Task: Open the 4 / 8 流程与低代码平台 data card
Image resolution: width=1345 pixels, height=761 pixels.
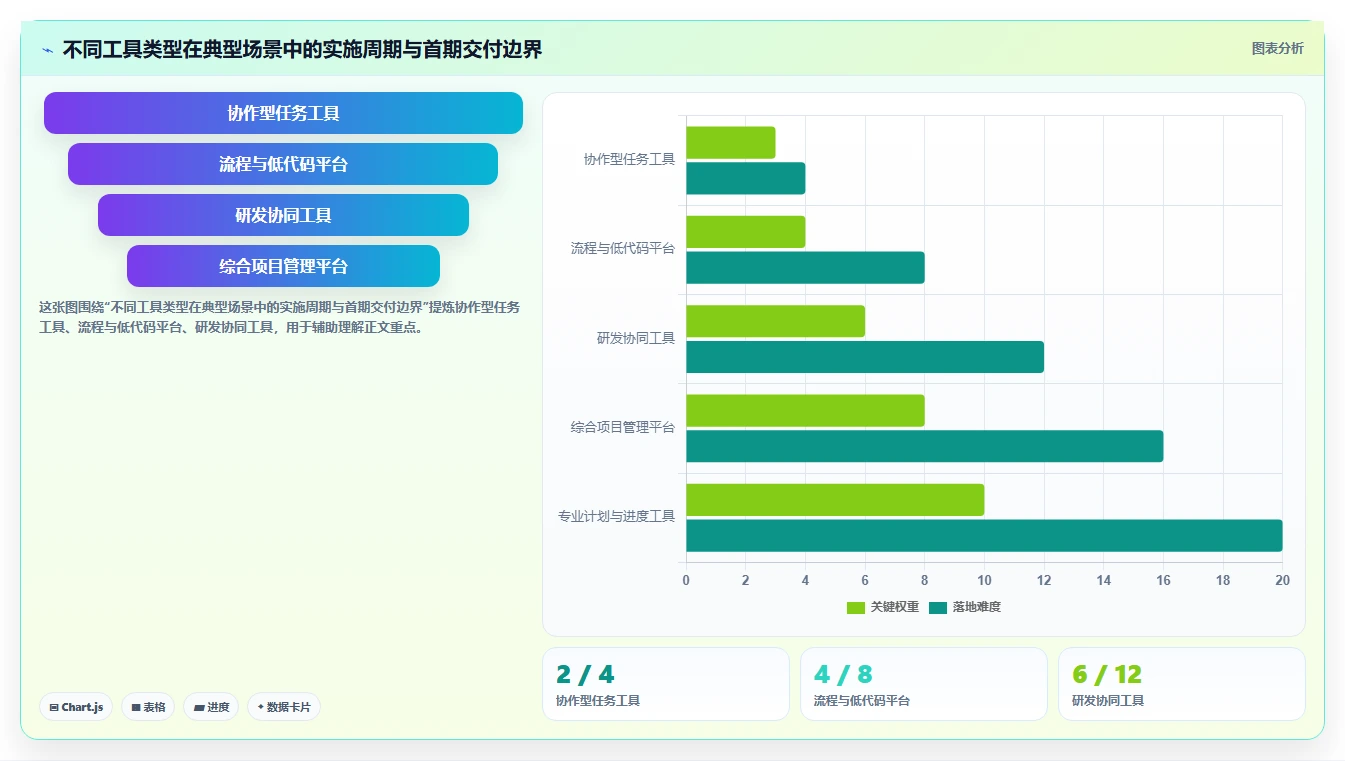Action: click(x=924, y=684)
